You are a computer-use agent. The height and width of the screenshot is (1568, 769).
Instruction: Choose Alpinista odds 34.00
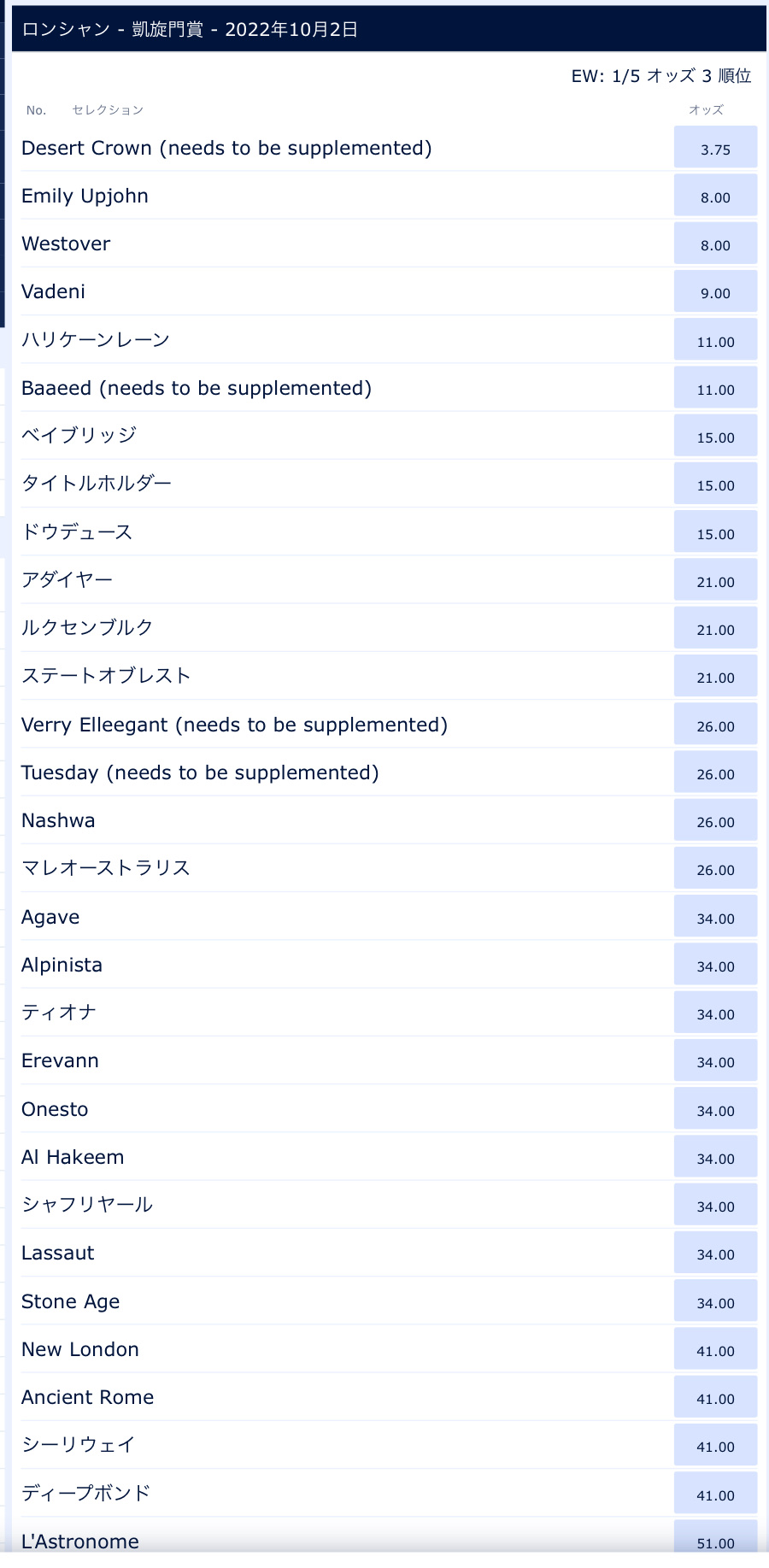coord(715,964)
